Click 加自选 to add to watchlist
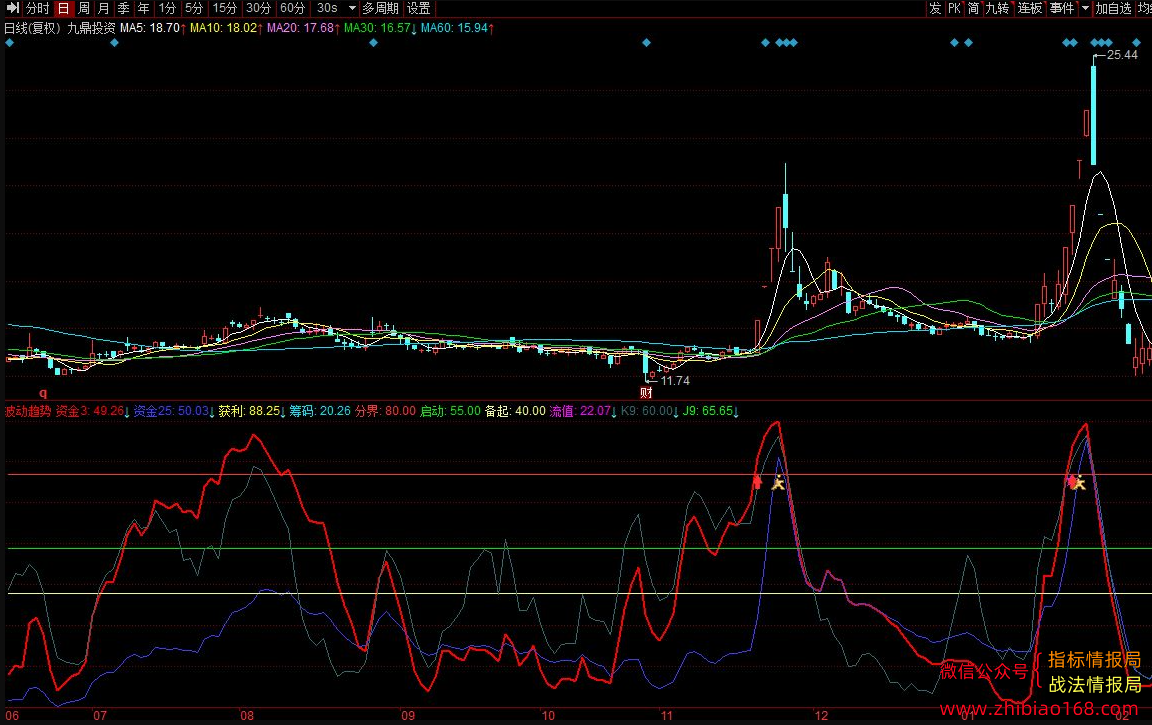Image resolution: width=1152 pixels, height=725 pixels. pyautogui.click(x=1113, y=8)
